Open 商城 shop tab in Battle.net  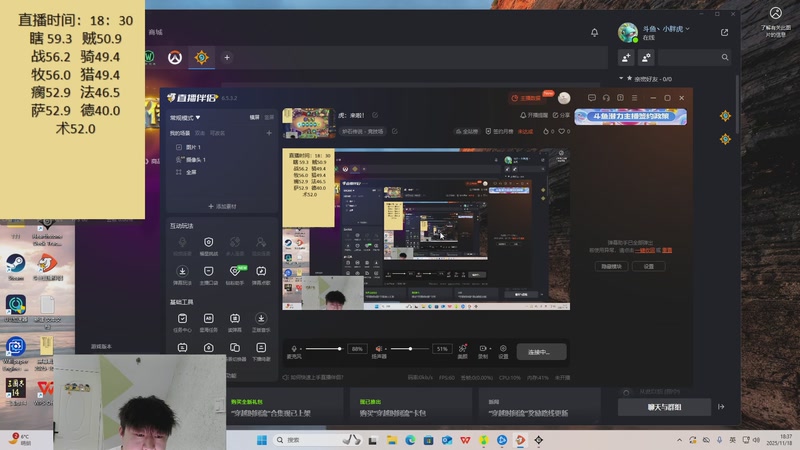coord(156,32)
